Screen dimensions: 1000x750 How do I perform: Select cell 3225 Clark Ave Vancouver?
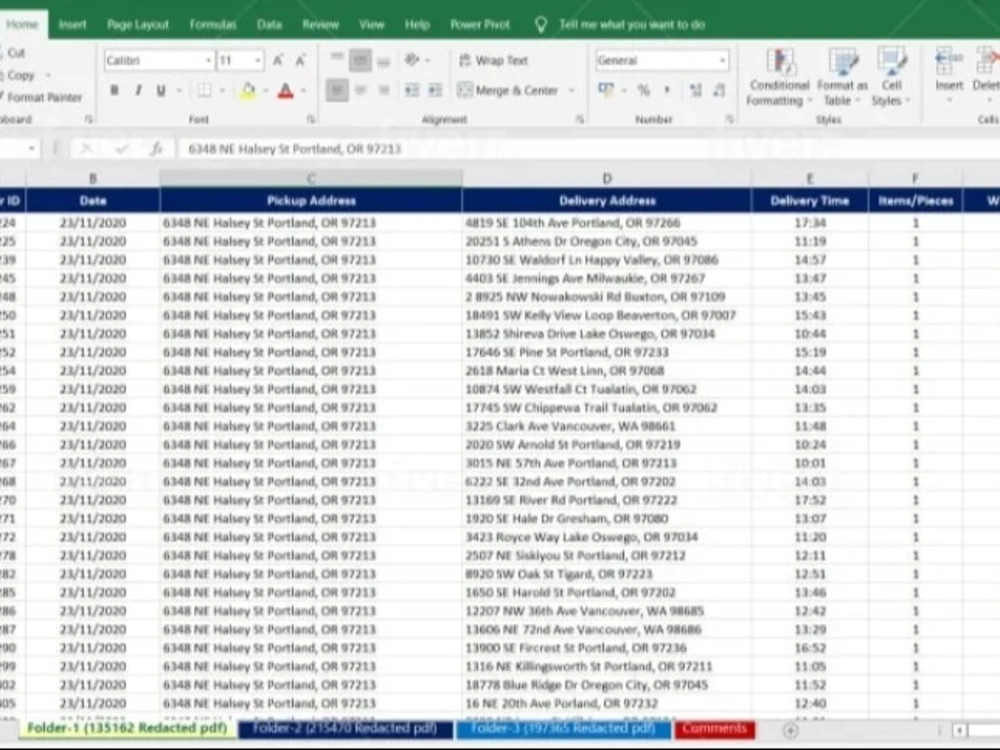click(x=607, y=426)
